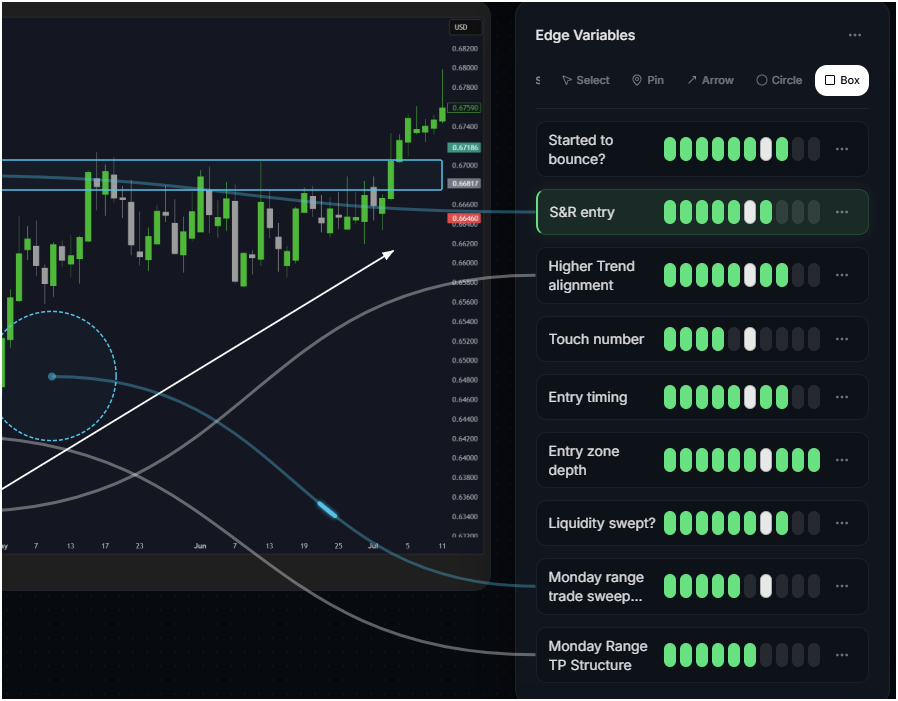Click the dot anchor inside dashed circle
This screenshot has width=898, height=701.
52,376
